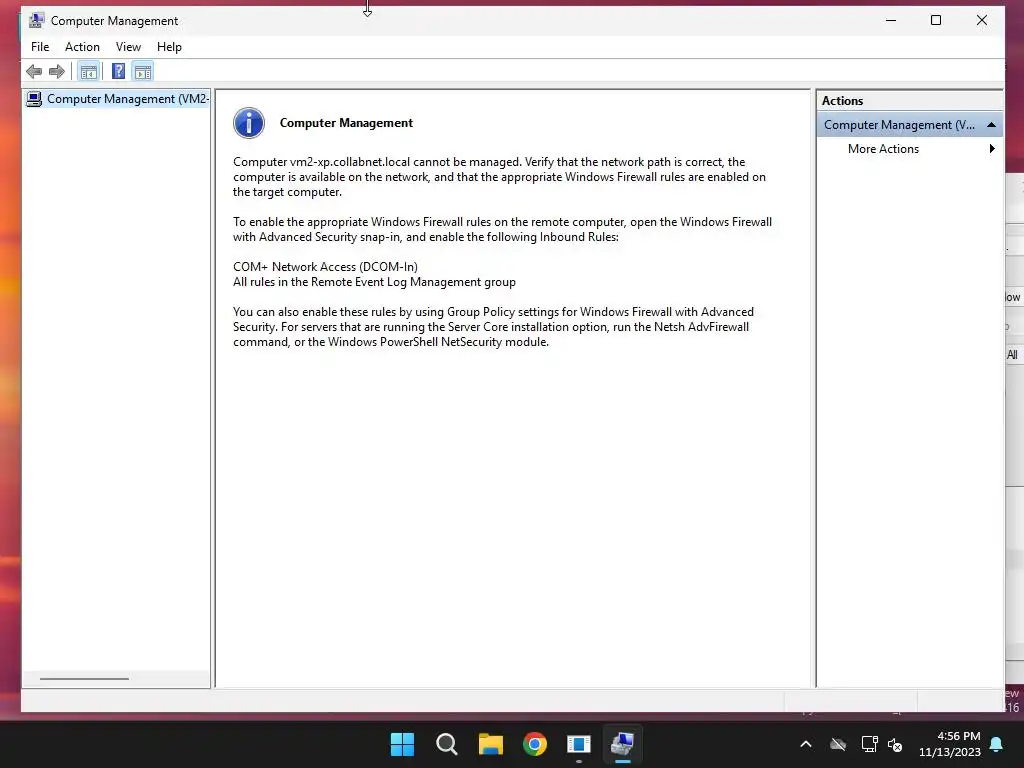Viewport: 1024px width, 768px height.
Task: Click the blue information icon
Action: point(249,123)
